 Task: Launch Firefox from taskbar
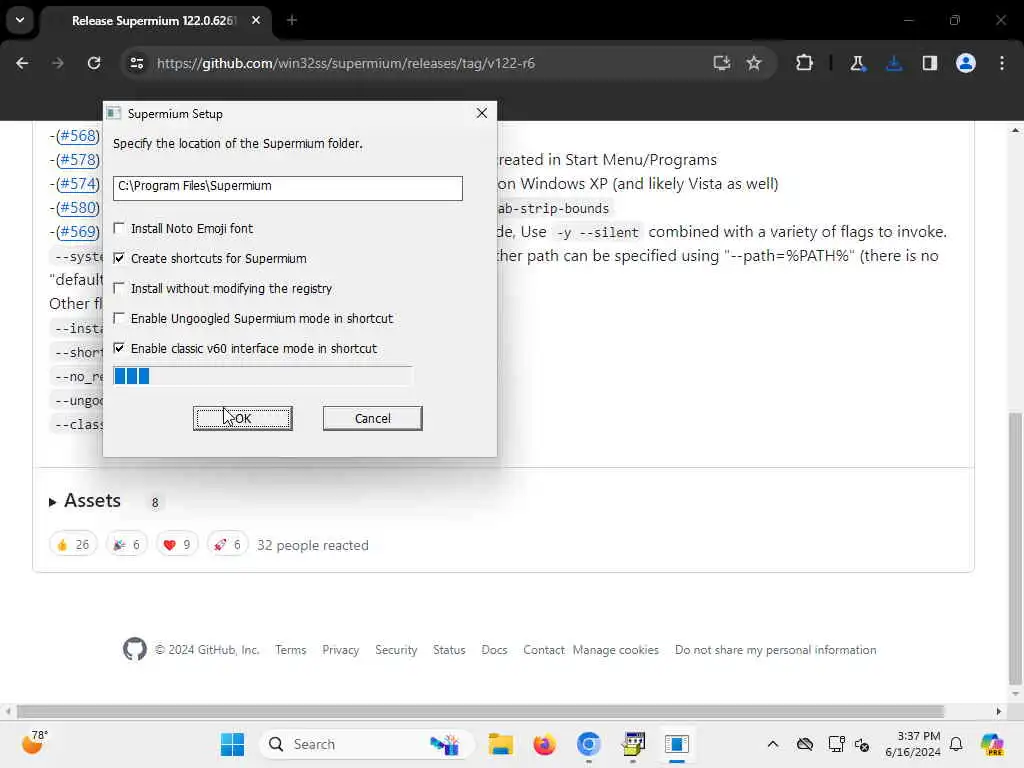544,744
